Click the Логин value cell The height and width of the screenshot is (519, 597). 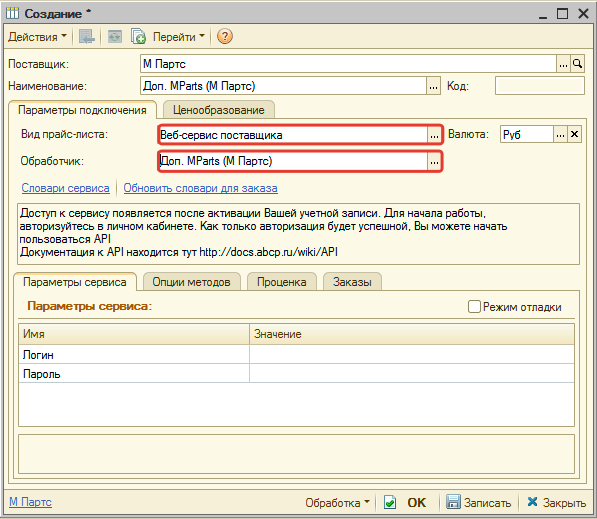(412, 355)
